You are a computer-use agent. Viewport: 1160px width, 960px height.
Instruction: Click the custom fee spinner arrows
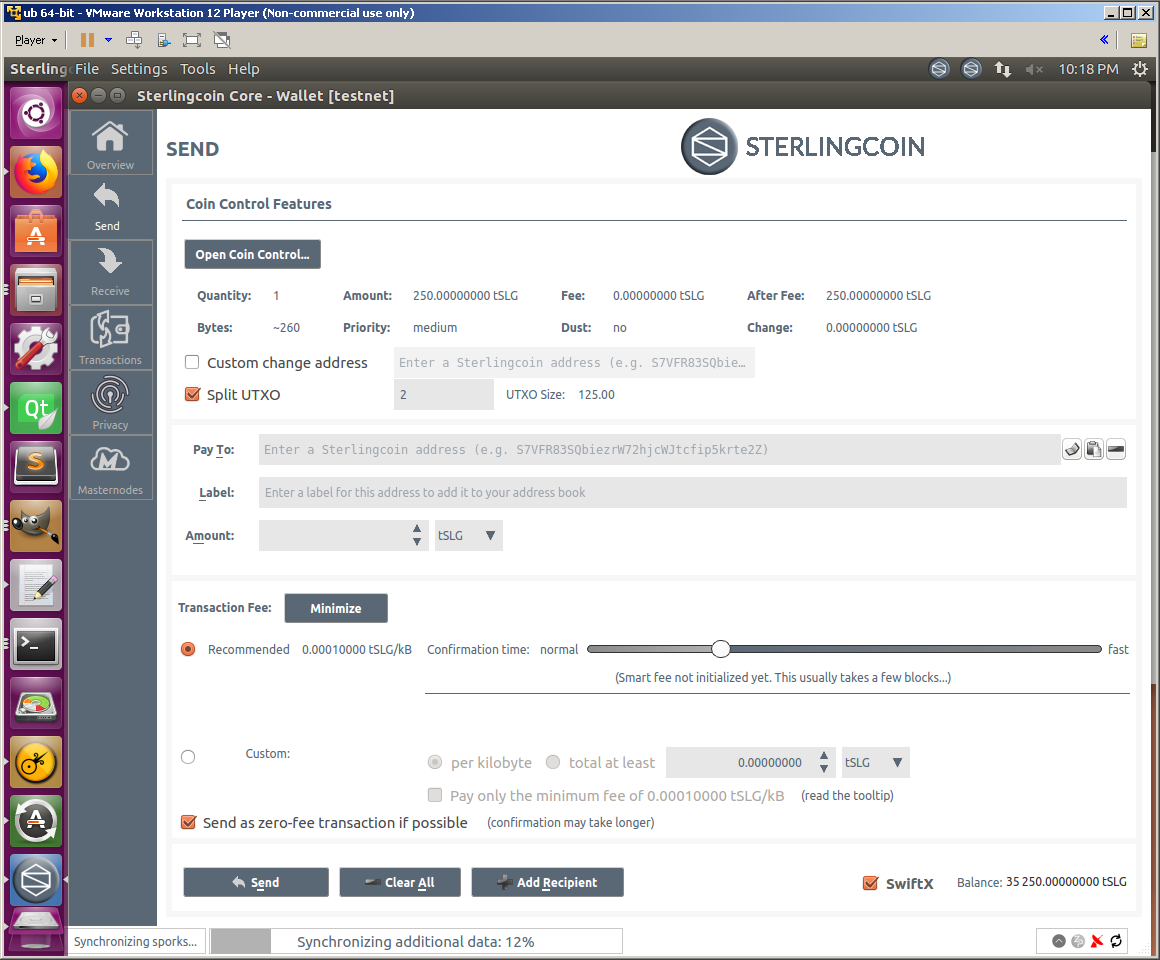[x=823, y=763]
